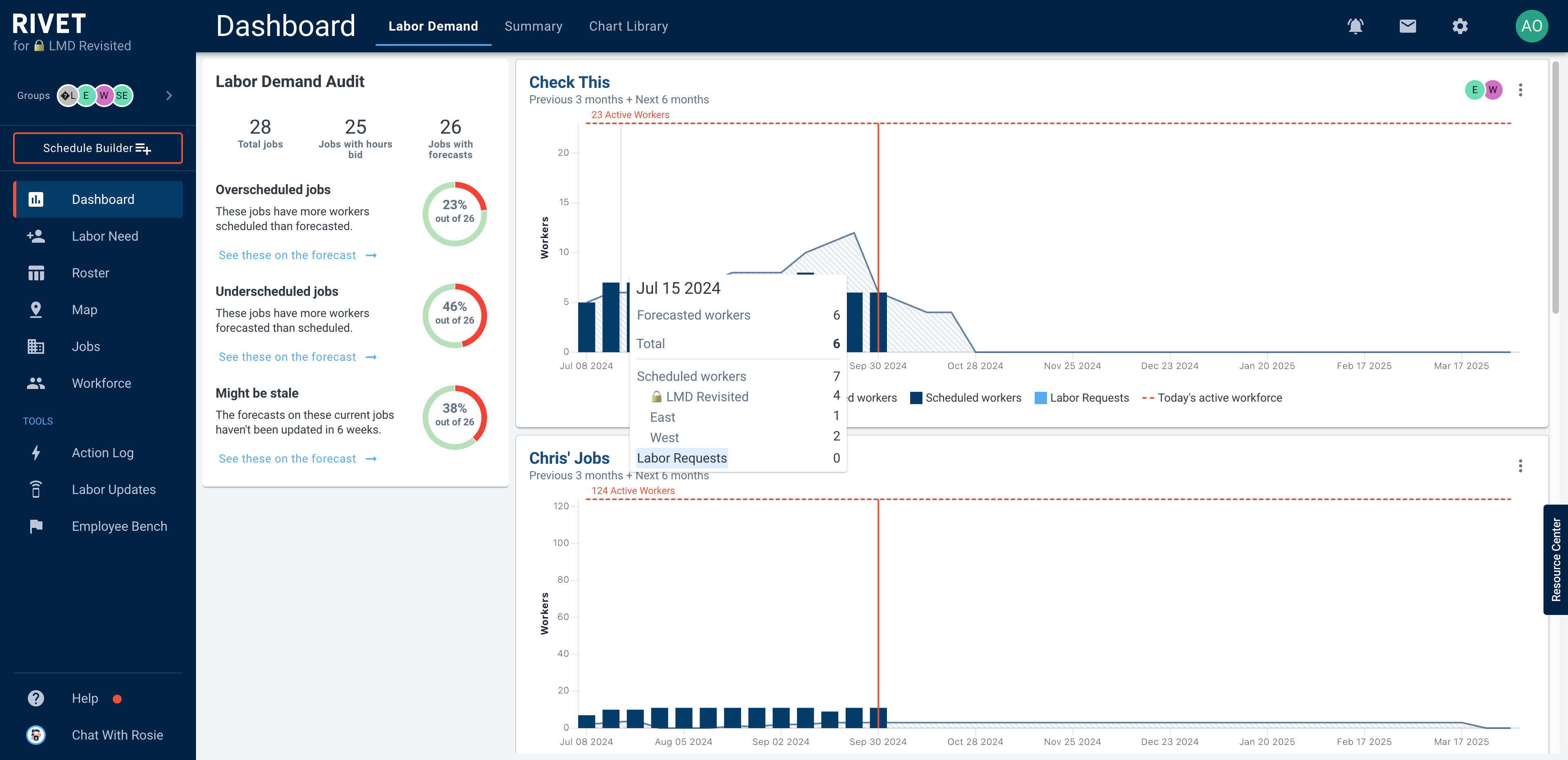The width and height of the screenshot is (1568, 760).
Task: Open the Help menu item
Action: (x=98, y=698)
